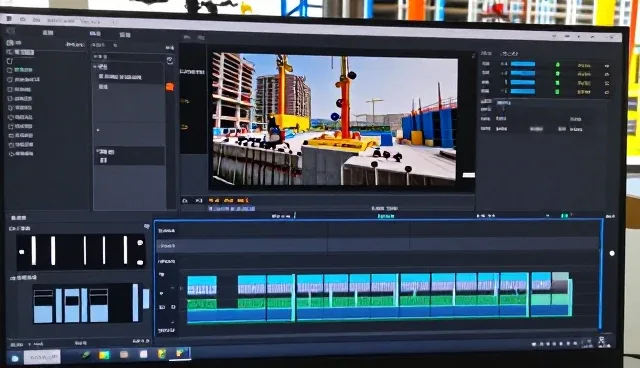The width and height of the screenshot is (640, 368).
Task: Adjust the topmost blue slider bar in the right panel
Action: click(x=523, y=64)
